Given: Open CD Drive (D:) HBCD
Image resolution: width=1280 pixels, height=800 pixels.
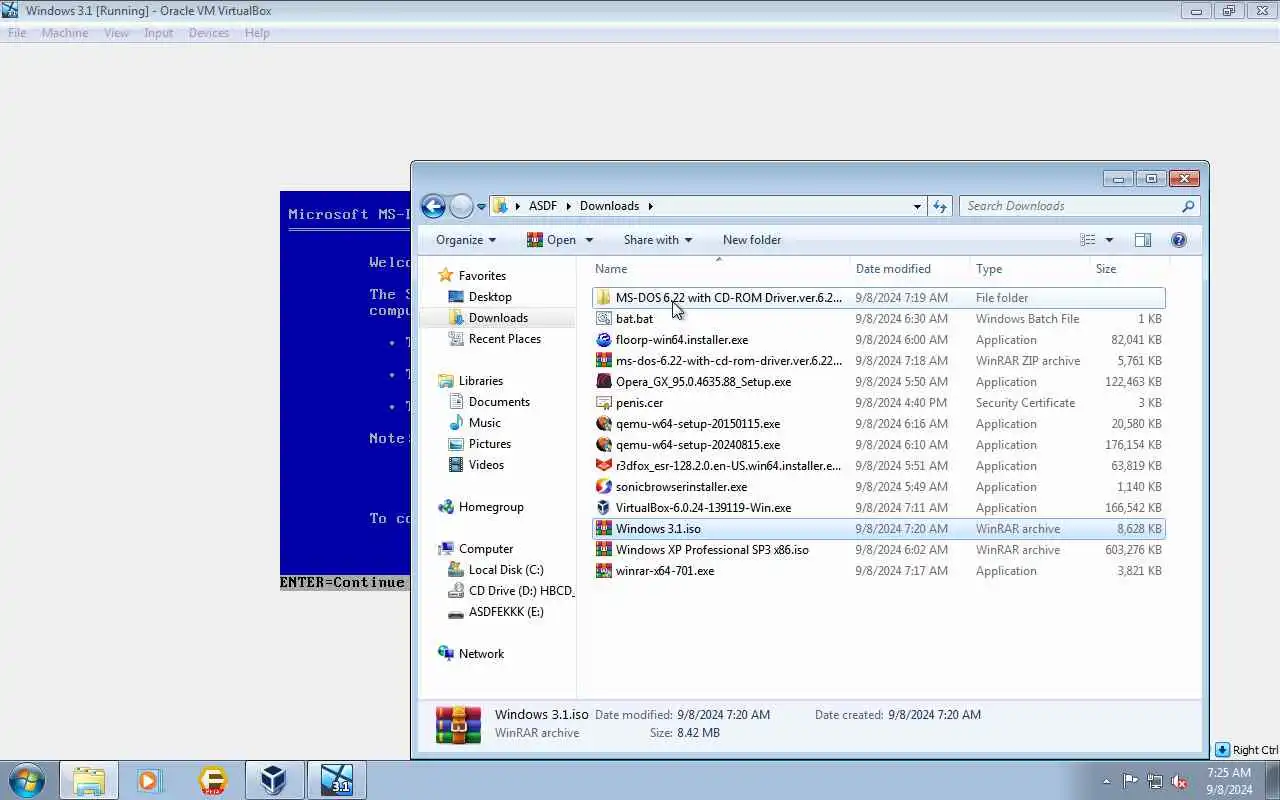Looking at the screenshot, I should click(521, 591).
